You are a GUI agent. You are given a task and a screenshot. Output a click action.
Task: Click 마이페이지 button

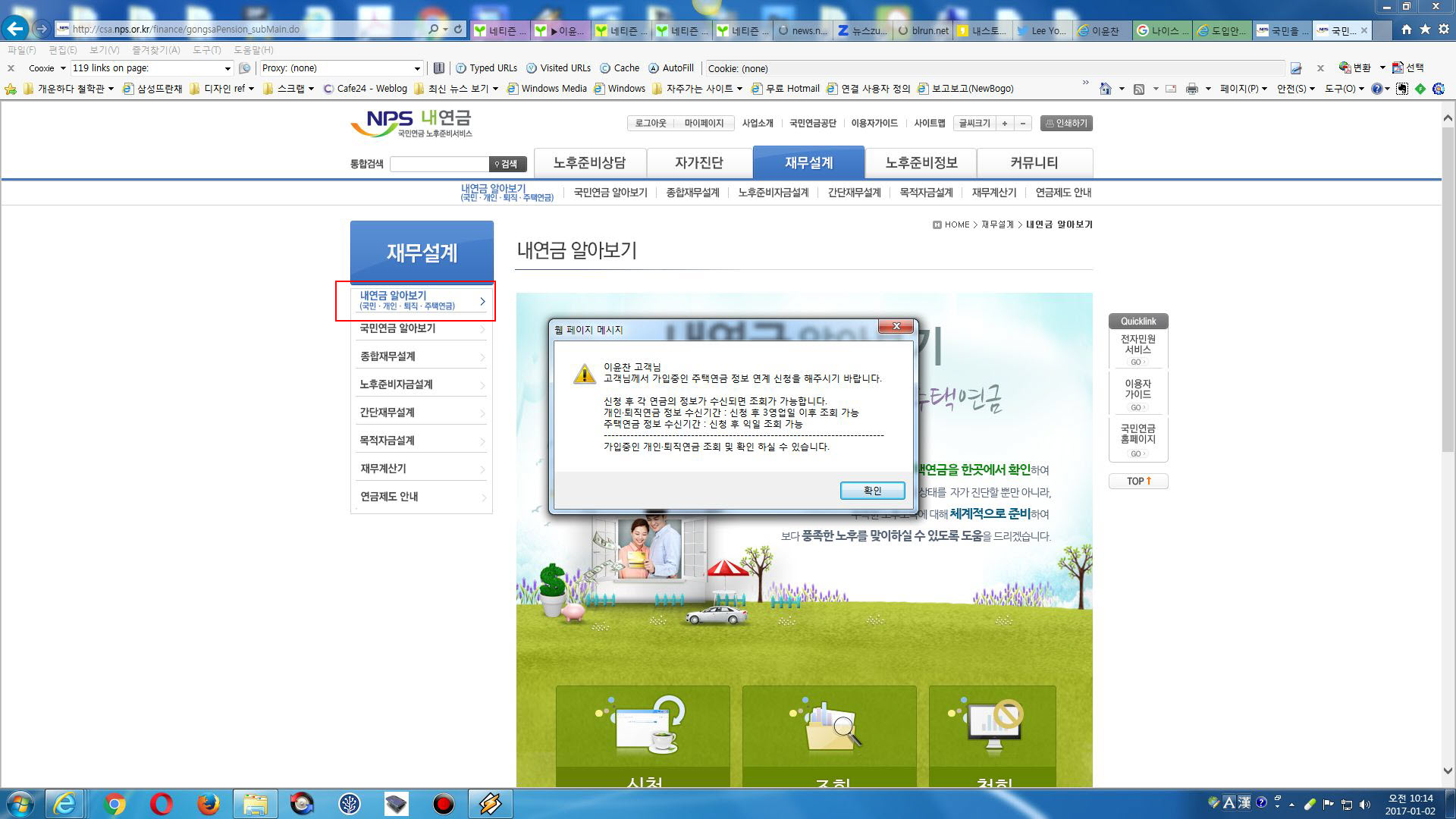[704, 123]
